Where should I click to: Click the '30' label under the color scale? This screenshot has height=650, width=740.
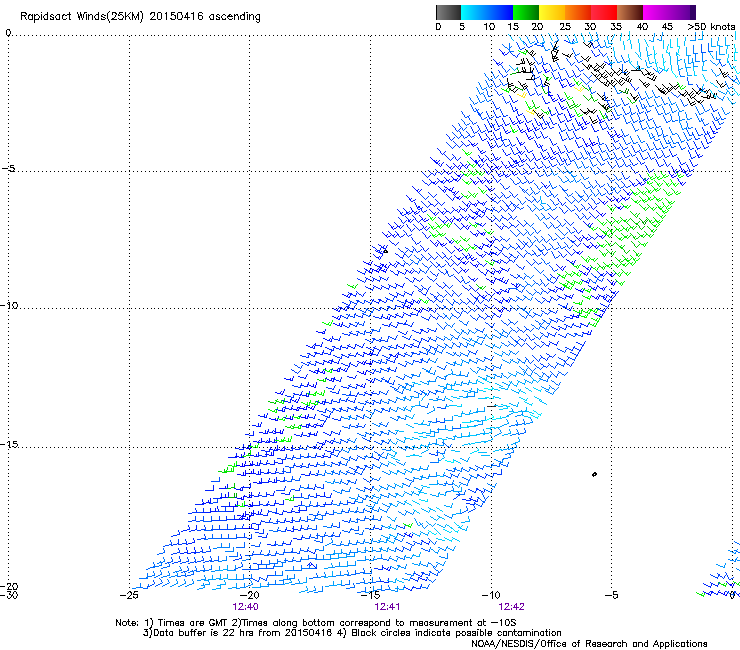pos(590,27)
